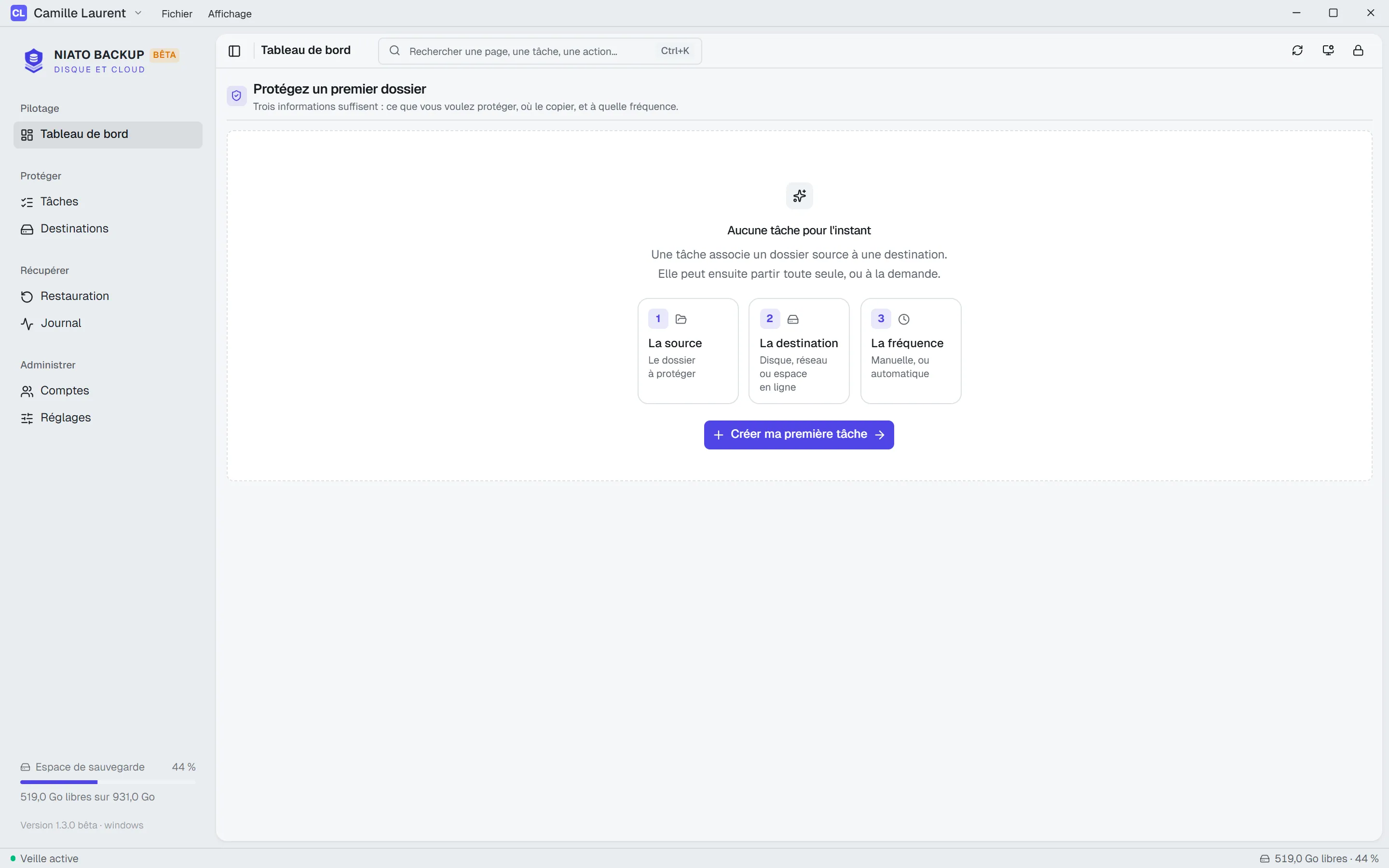Click Version 1.3.0 bêta · windows text

82,826
